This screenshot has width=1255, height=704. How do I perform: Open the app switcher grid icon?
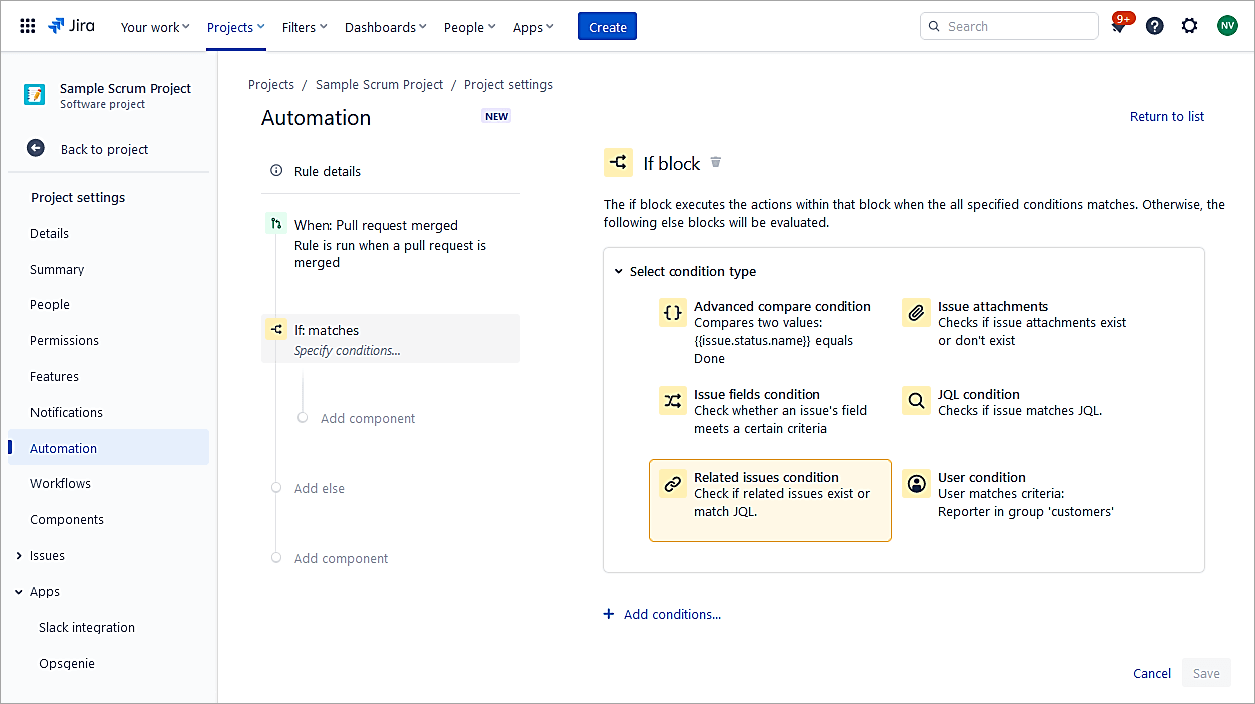[x=27, y=26]
